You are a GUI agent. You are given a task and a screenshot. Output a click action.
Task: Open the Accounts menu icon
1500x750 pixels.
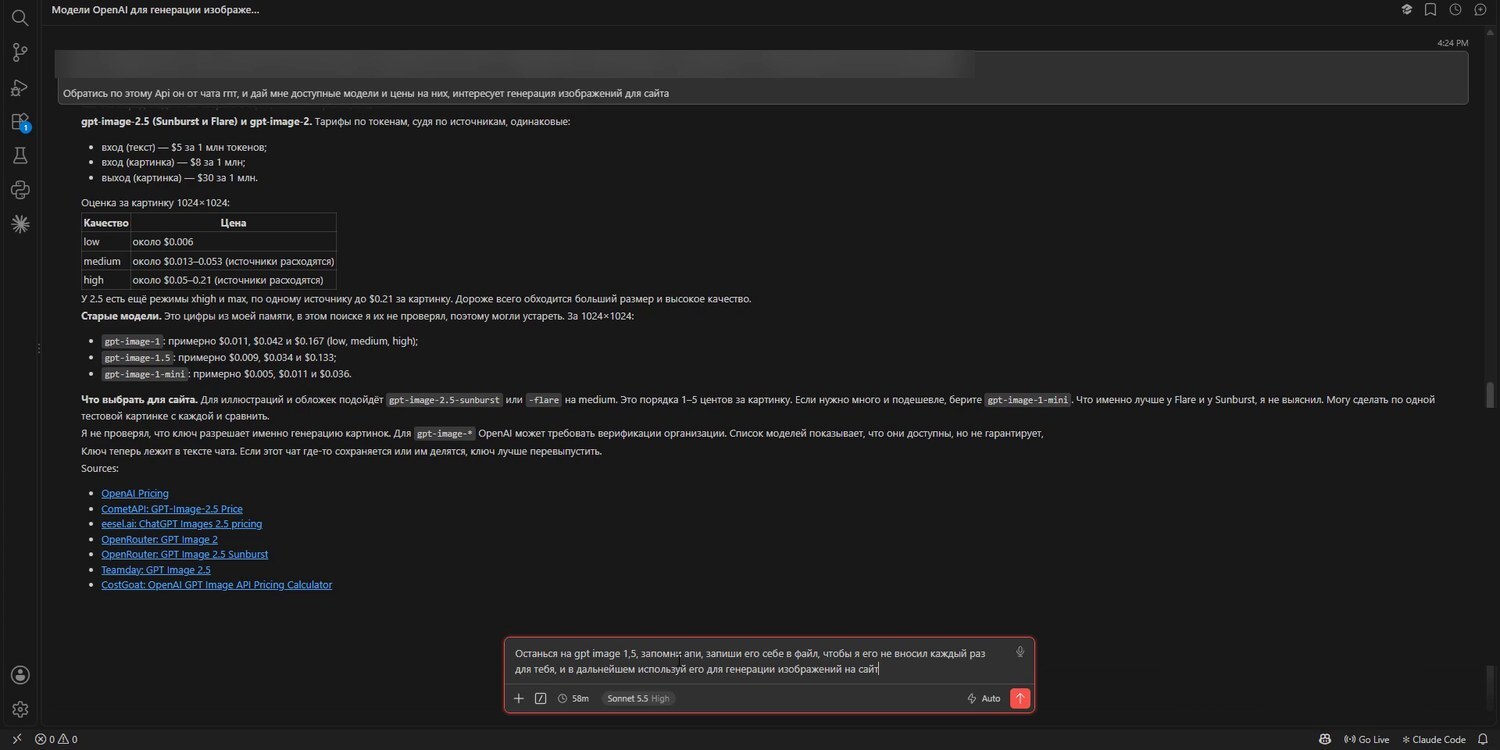pyautogui.click(x=19, y=675)
